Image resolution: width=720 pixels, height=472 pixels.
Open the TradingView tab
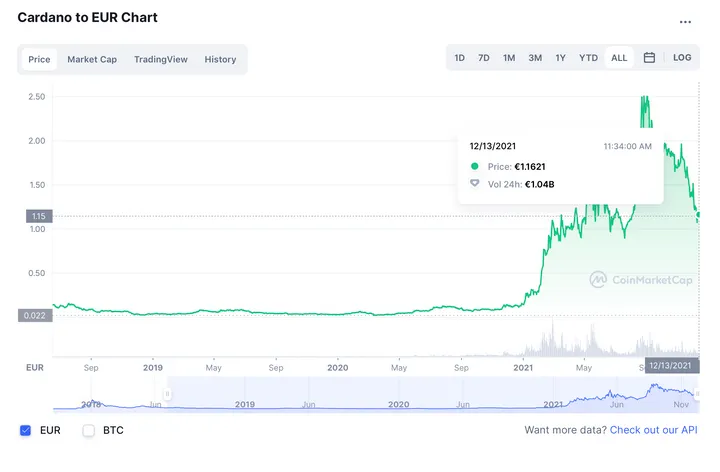click(x=161, y=59)
